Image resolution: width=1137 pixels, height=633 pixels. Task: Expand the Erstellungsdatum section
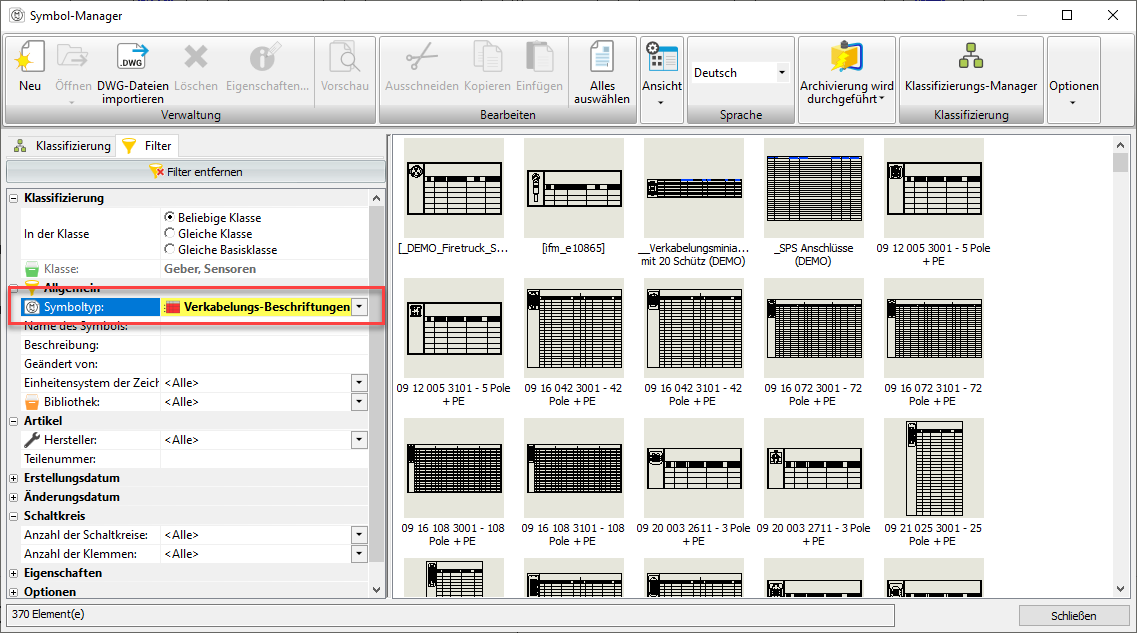tap(14, 478)
